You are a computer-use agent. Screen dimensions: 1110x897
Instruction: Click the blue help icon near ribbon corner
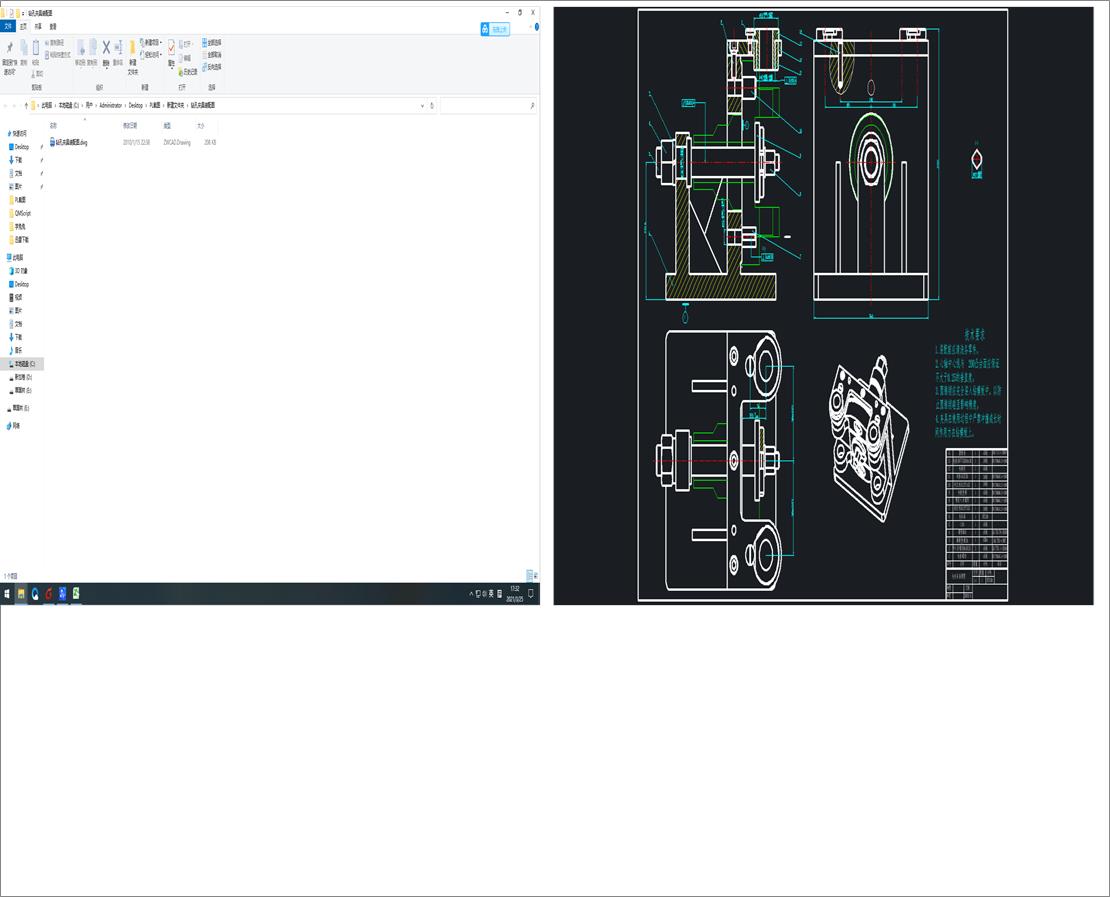537,27
